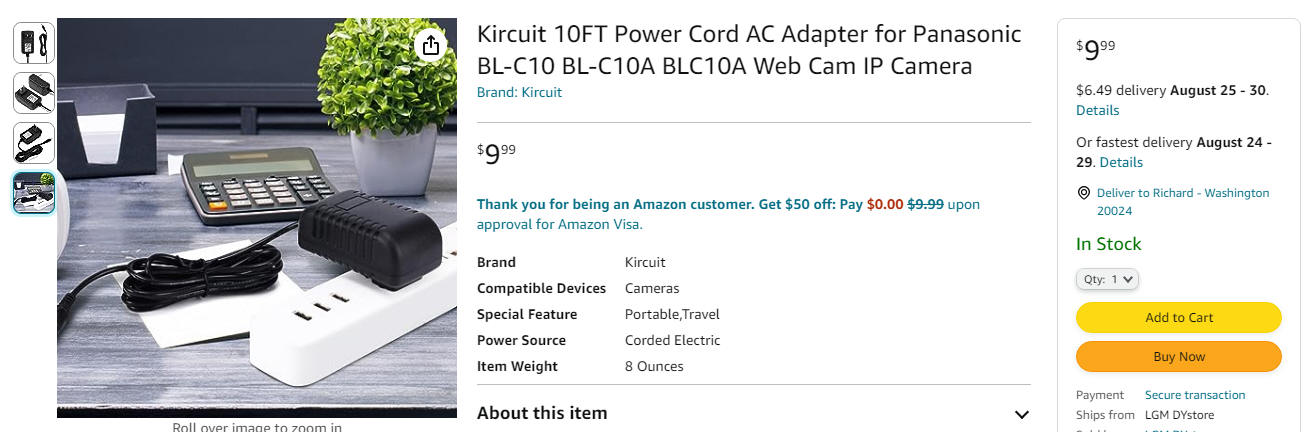Click the In Stock status text
Screen dimensions: 1310x432
coord(1108,244)
